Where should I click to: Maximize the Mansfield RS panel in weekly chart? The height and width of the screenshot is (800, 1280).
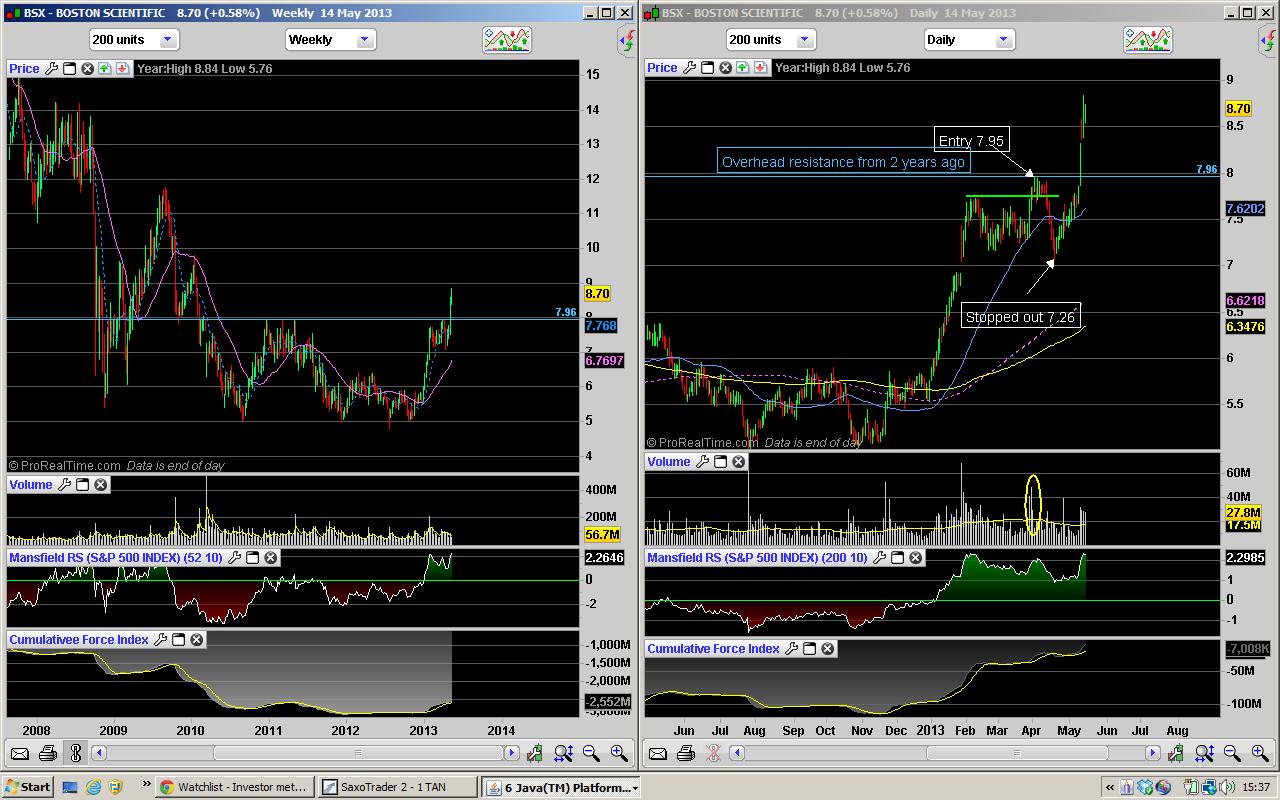[x=252, y=557]
